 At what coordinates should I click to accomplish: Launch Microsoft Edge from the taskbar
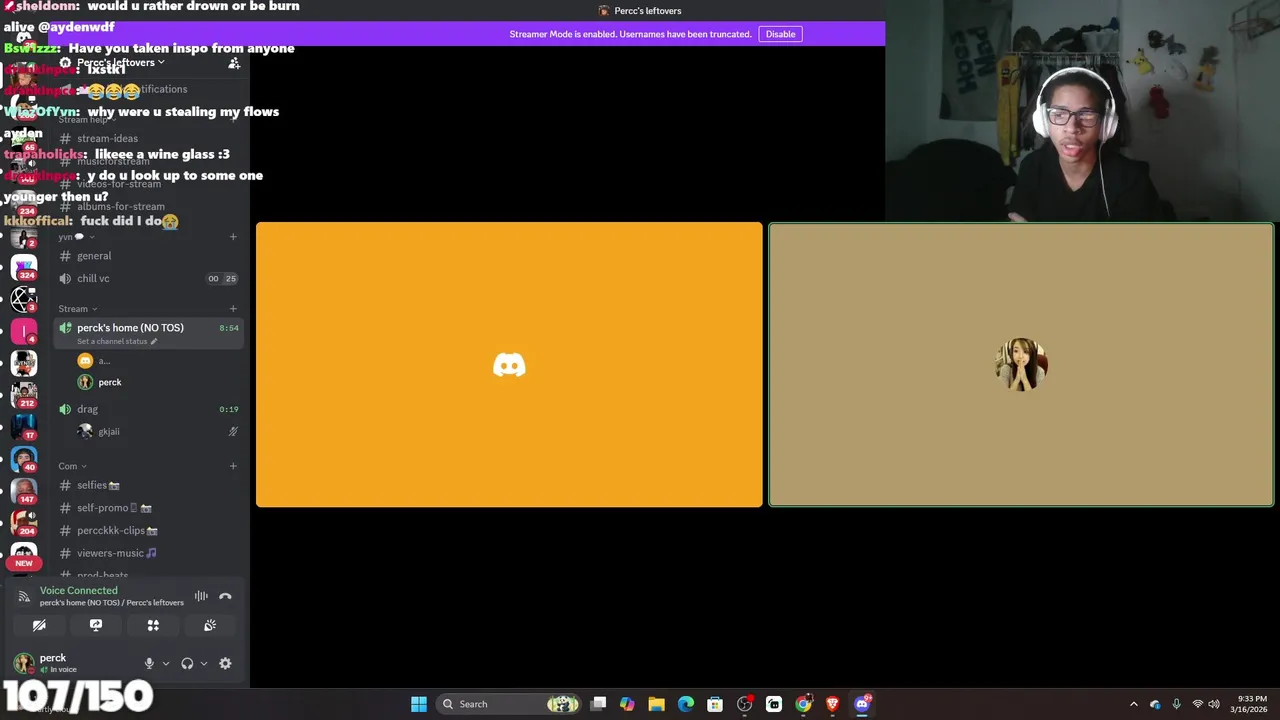coord(686,704)
